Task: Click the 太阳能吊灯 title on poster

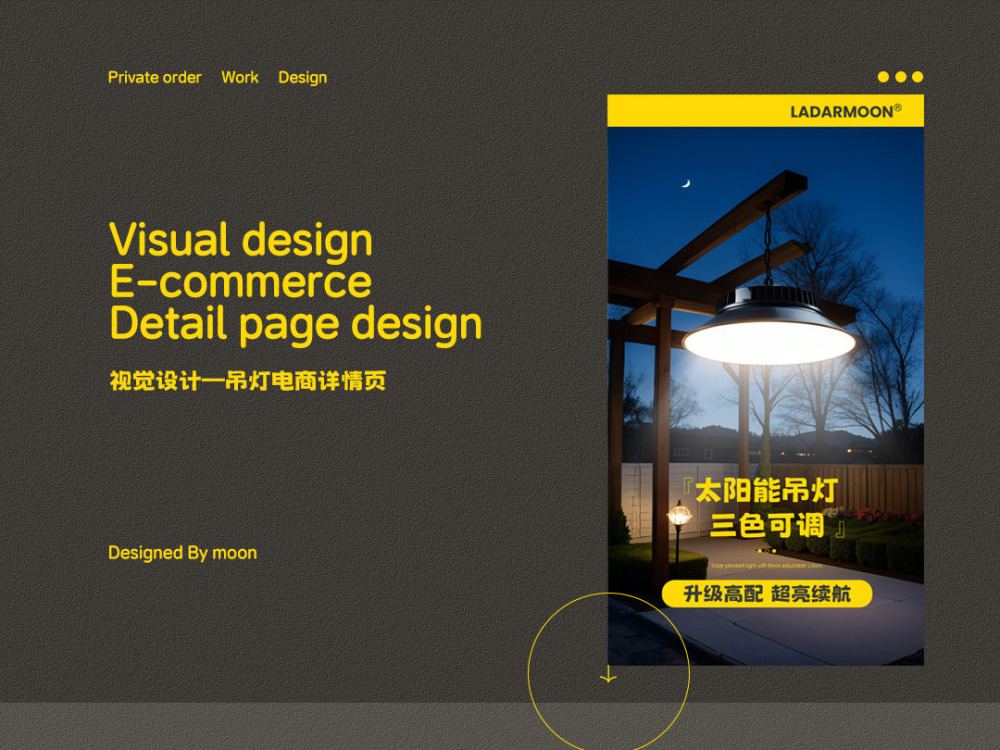Action: (x=766, y=491)
